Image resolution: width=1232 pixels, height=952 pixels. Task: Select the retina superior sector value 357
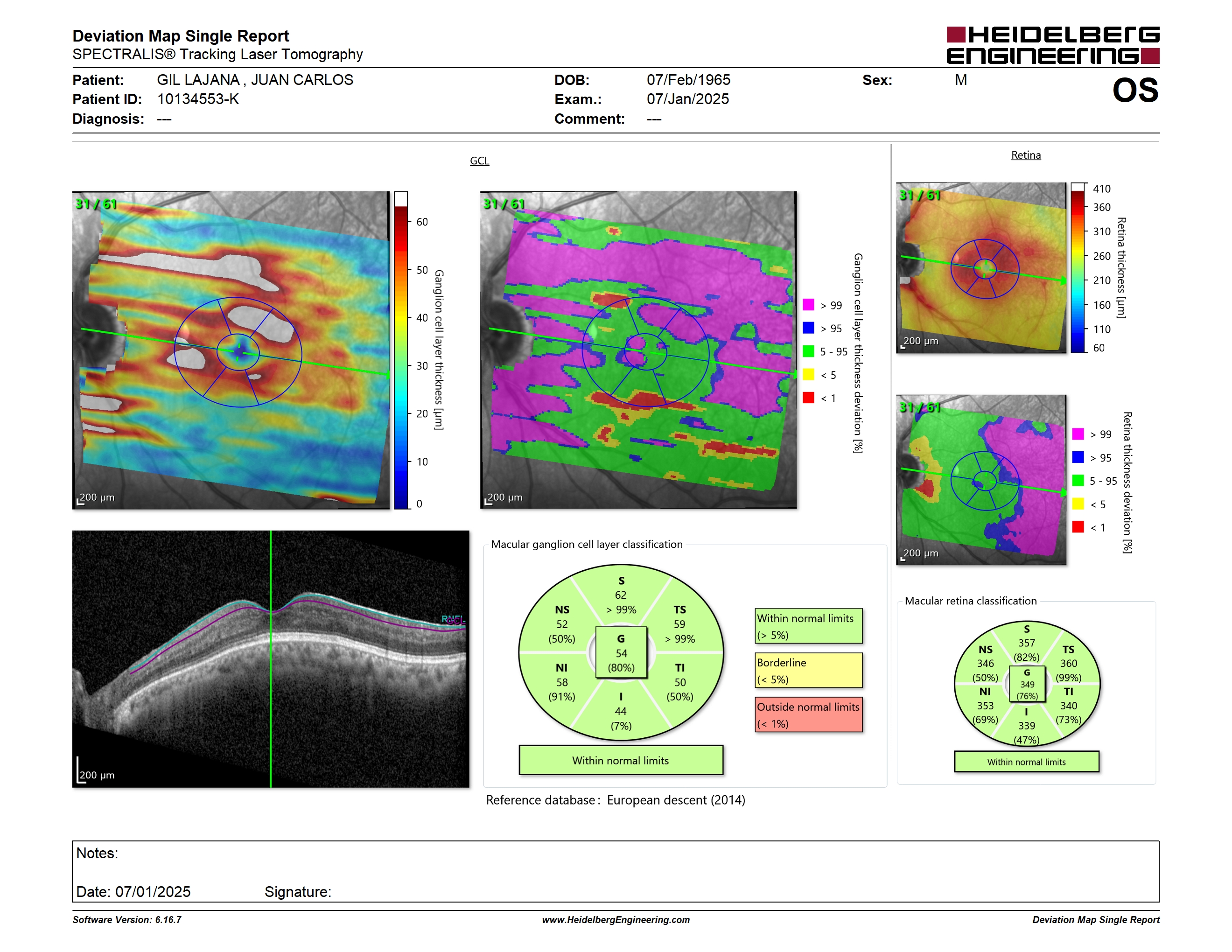point(1027,643)
